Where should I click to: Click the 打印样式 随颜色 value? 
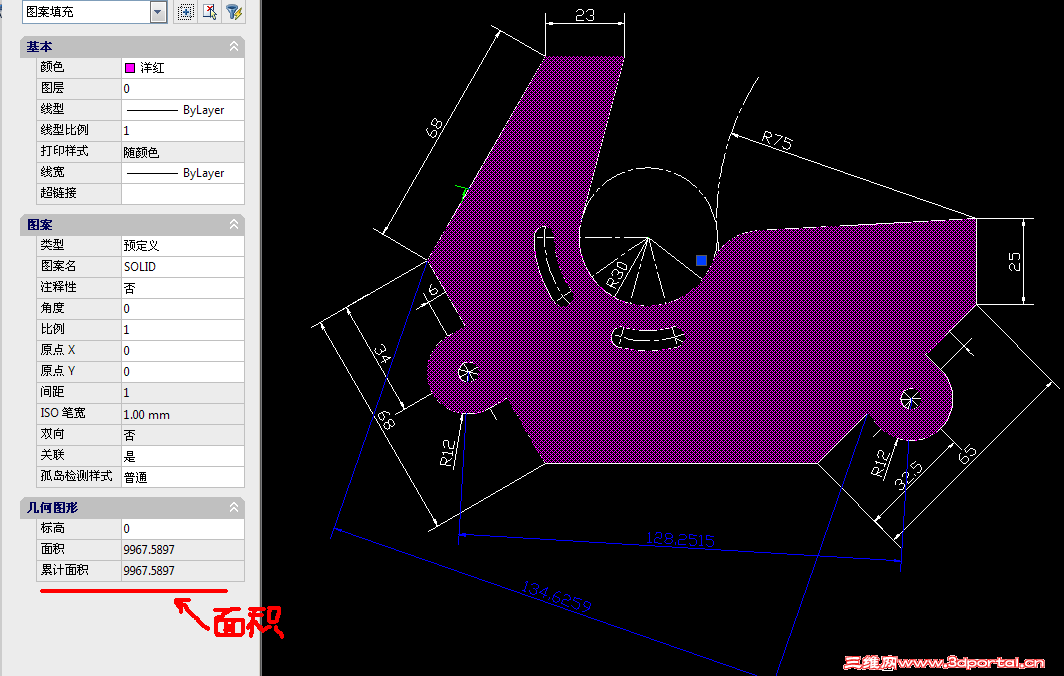pyautogui.click(x=183, y=151)
